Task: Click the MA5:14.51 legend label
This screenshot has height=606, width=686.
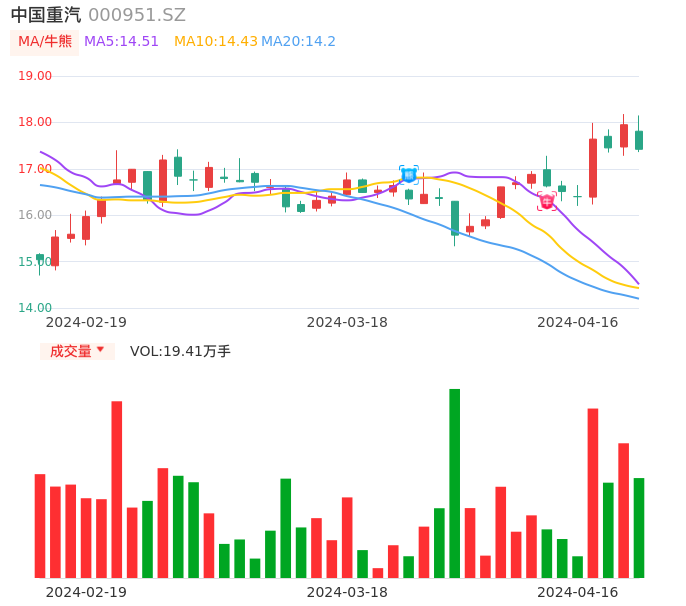Action: [x=121, y=42]
